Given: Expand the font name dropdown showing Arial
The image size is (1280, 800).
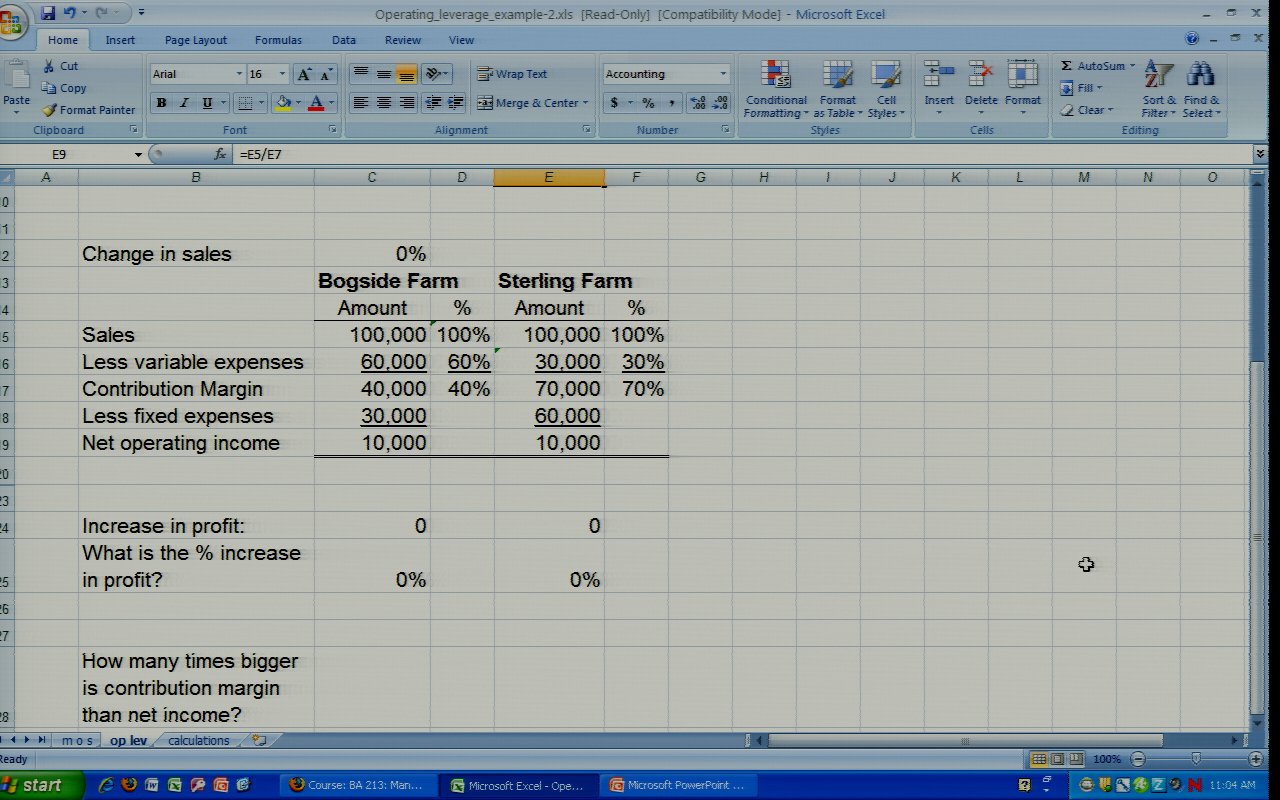Looking at the screenshot, I should 239,74.
